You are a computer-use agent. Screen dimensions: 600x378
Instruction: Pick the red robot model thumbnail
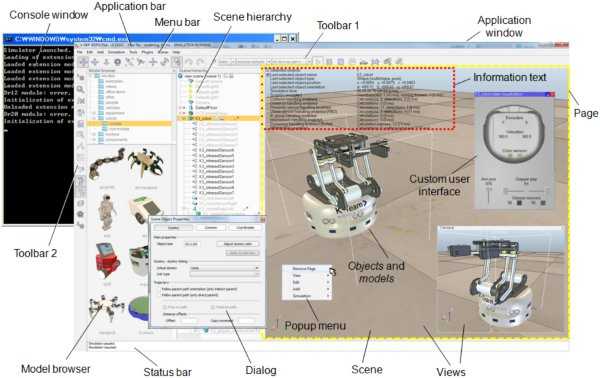pyautogui.click(x=108, y=261)
